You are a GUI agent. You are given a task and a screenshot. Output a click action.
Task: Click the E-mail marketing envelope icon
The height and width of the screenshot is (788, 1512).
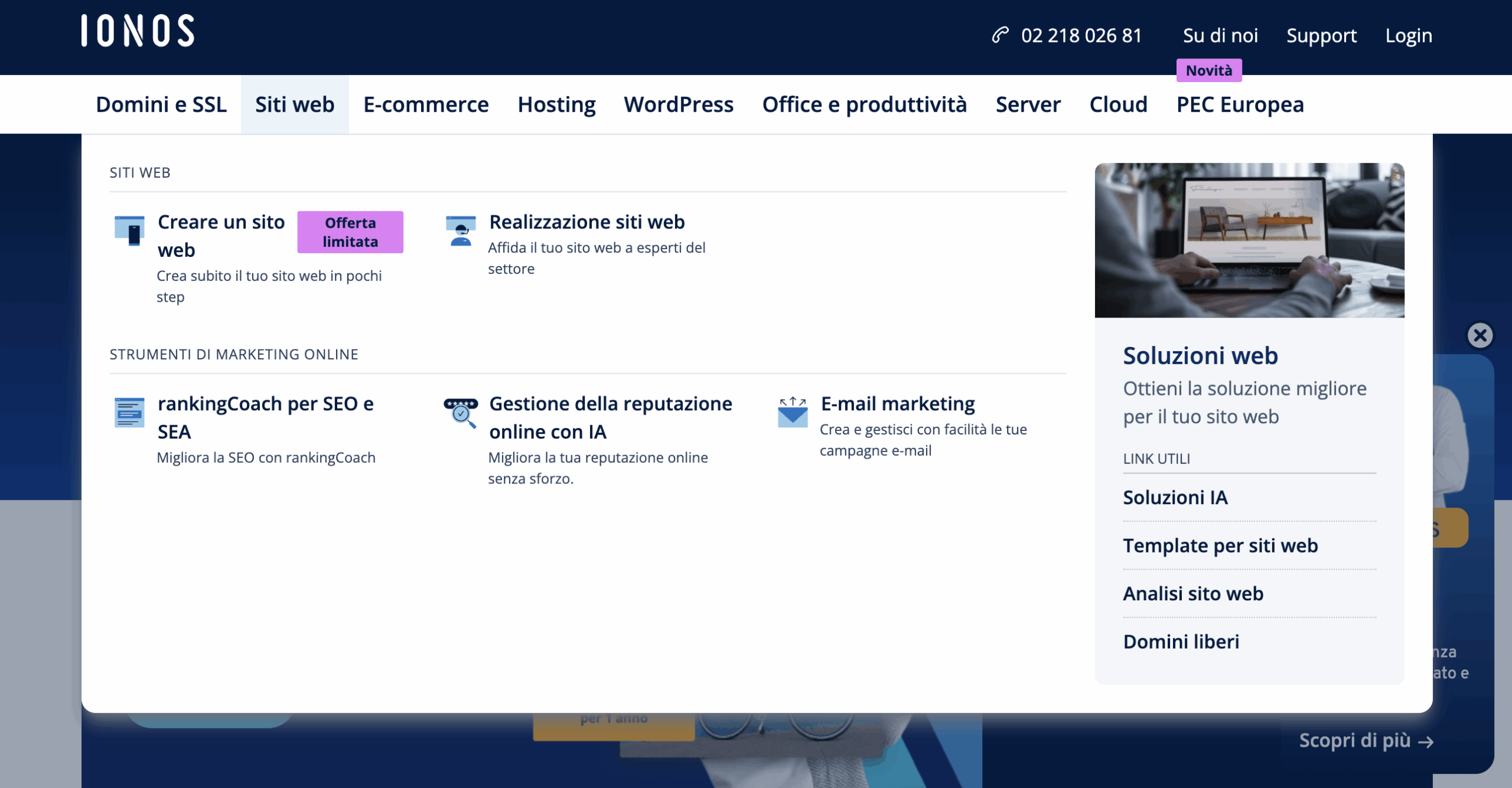pos(793,412)
